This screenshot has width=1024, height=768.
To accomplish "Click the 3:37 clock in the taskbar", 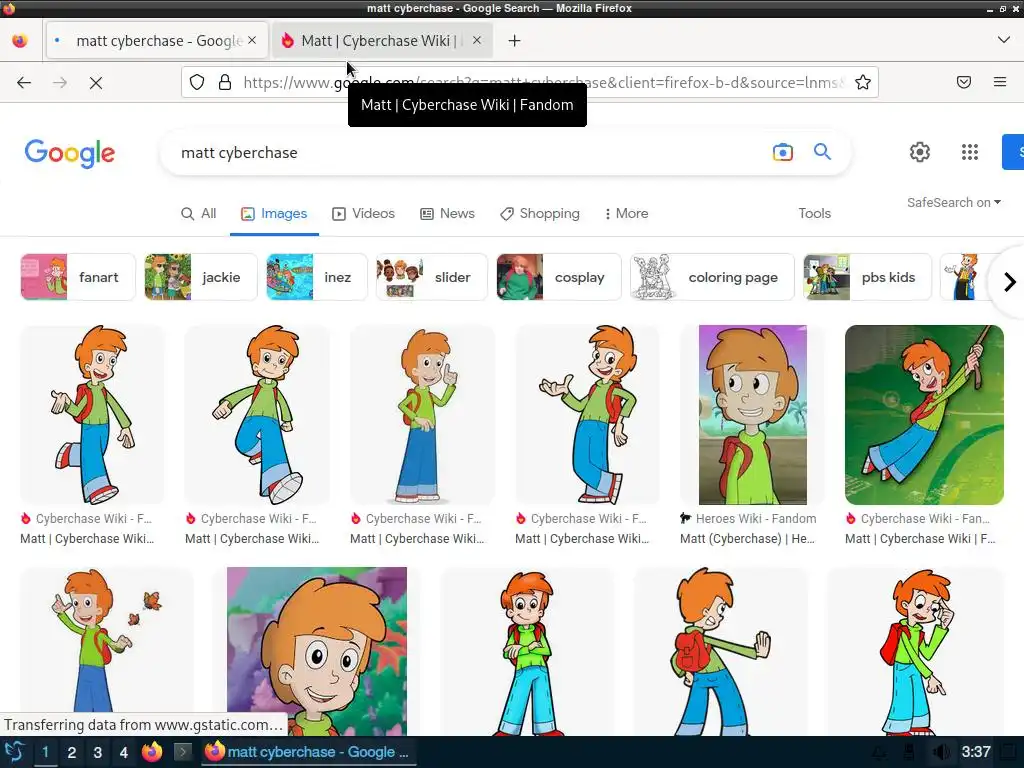I will coord(976,752).
